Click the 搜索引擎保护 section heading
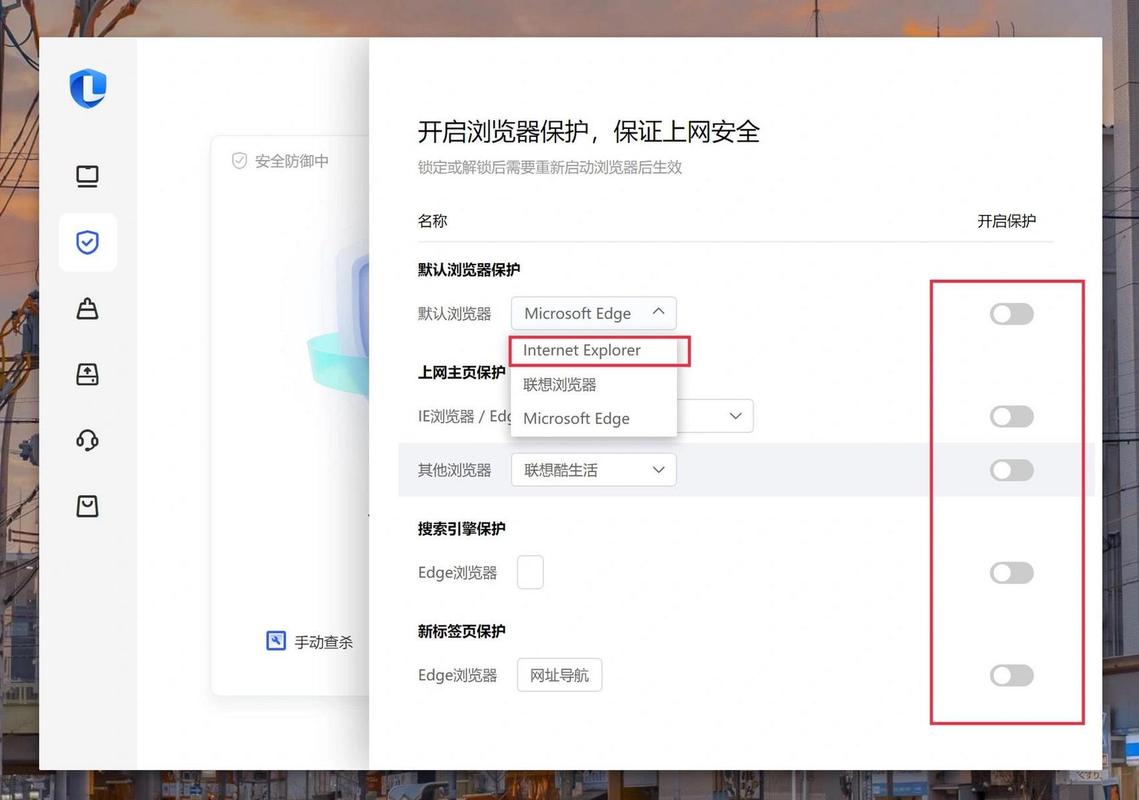The height and width of the screenshot is (800, 1139). coord(461,528)
